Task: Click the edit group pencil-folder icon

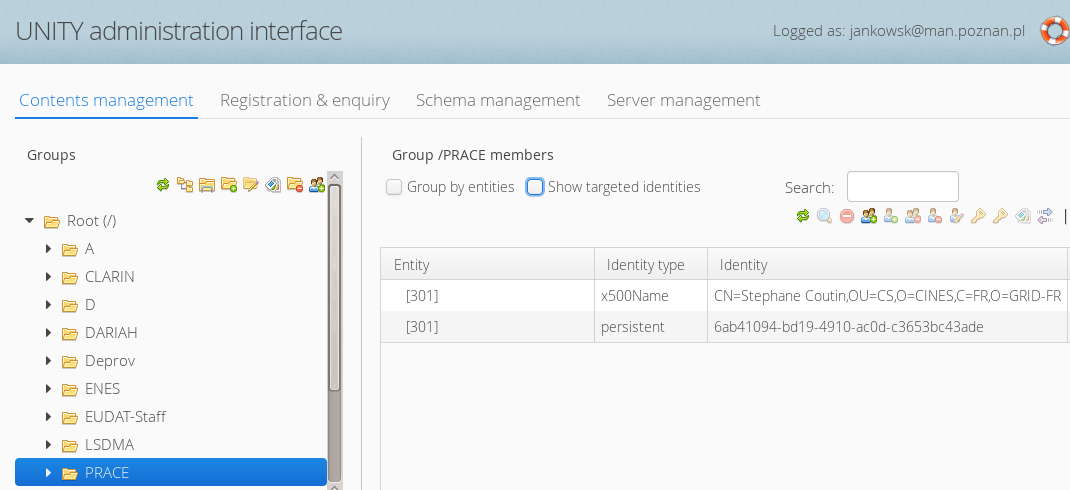Action: pos(251,184)
